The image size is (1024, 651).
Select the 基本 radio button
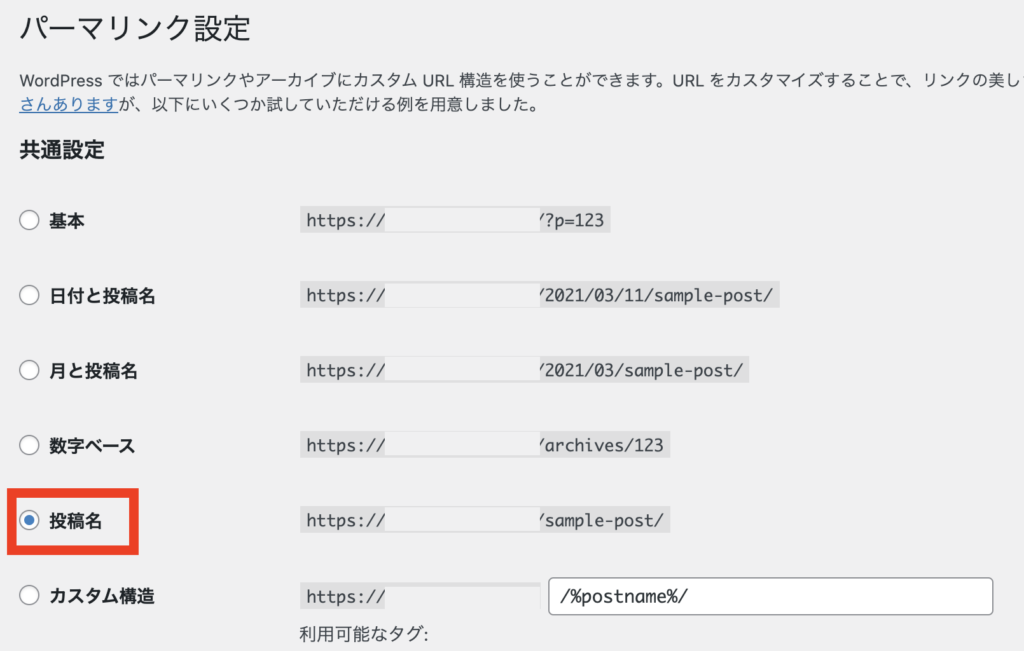point(29,221)
